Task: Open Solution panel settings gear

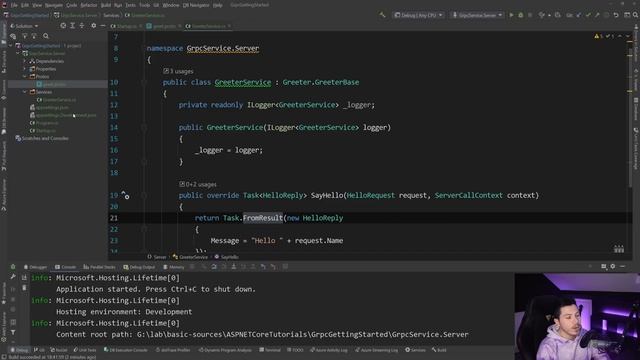Action: [93, 26]
